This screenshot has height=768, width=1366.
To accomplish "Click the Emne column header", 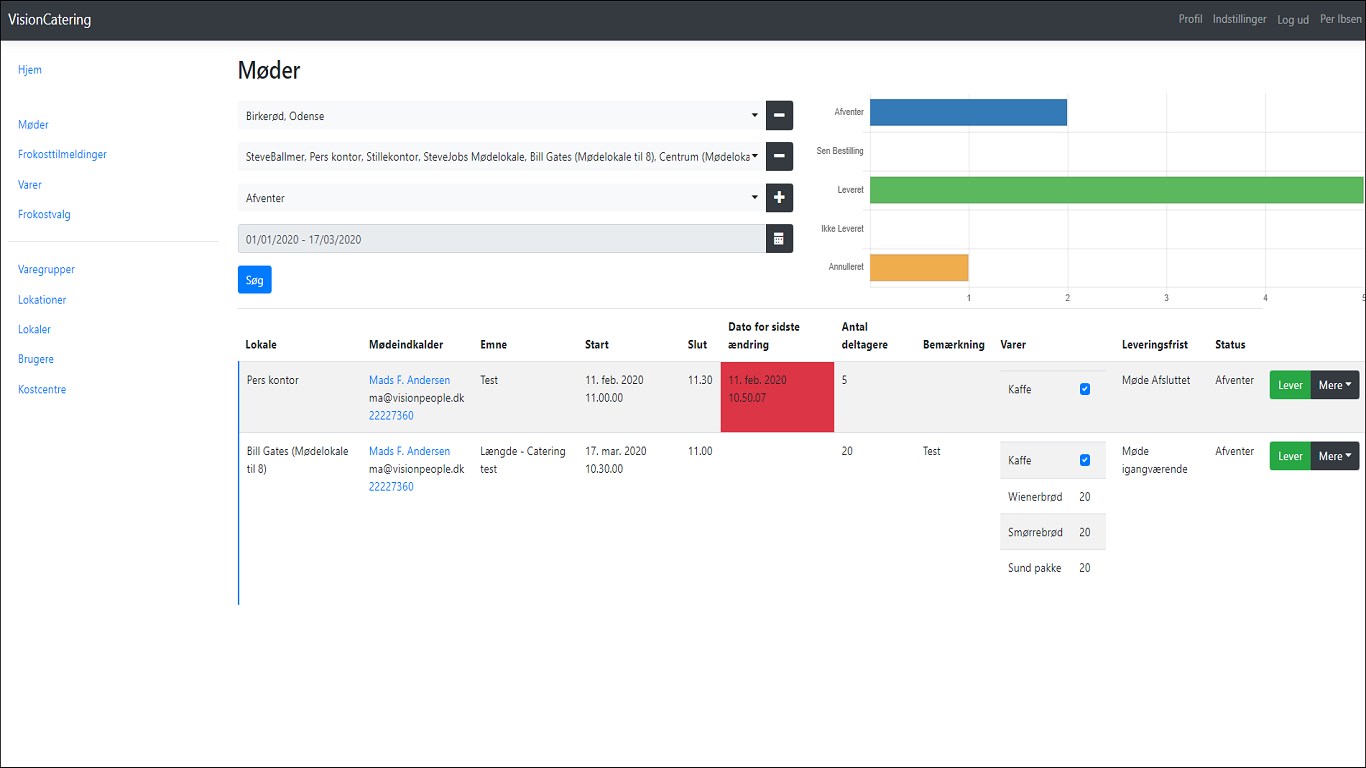I will click(x=493, y=345).
